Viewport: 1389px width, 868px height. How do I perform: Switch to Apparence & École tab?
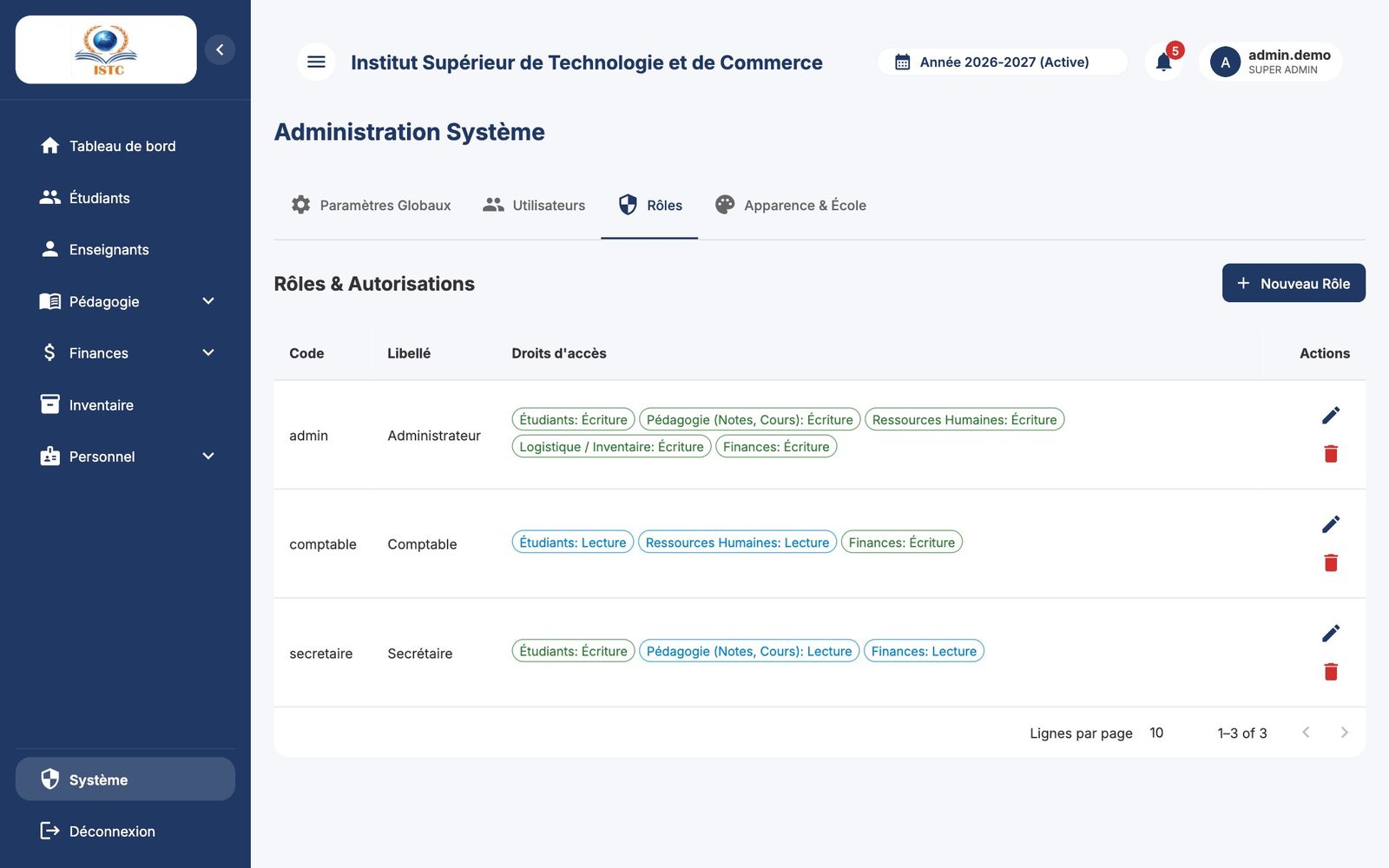[790, 205]
